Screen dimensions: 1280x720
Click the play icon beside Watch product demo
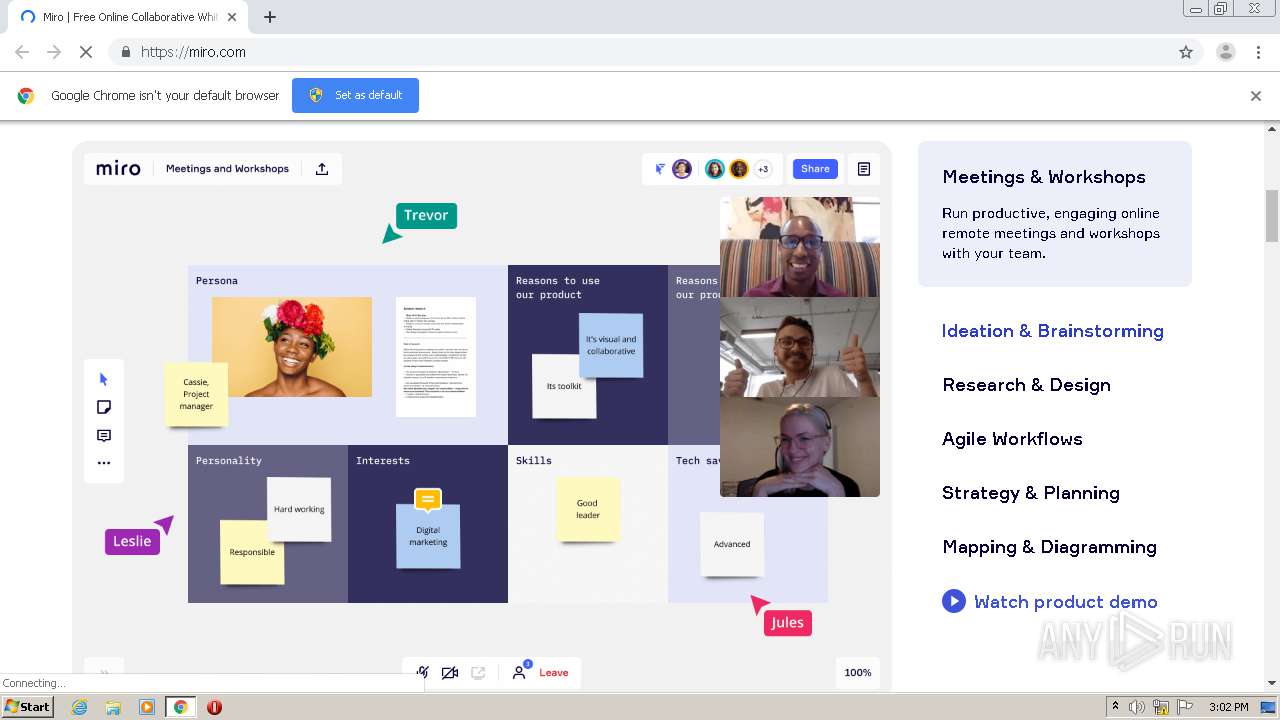click(x=954, y=601)
